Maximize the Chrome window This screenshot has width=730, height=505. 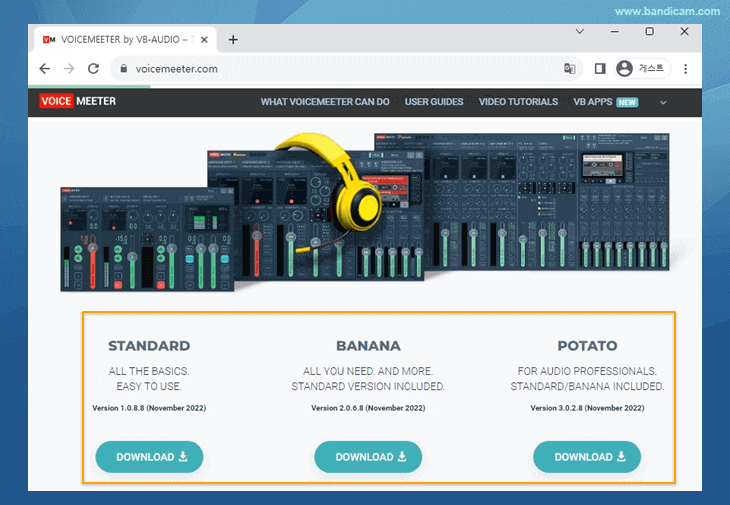[x=649, y=31]
